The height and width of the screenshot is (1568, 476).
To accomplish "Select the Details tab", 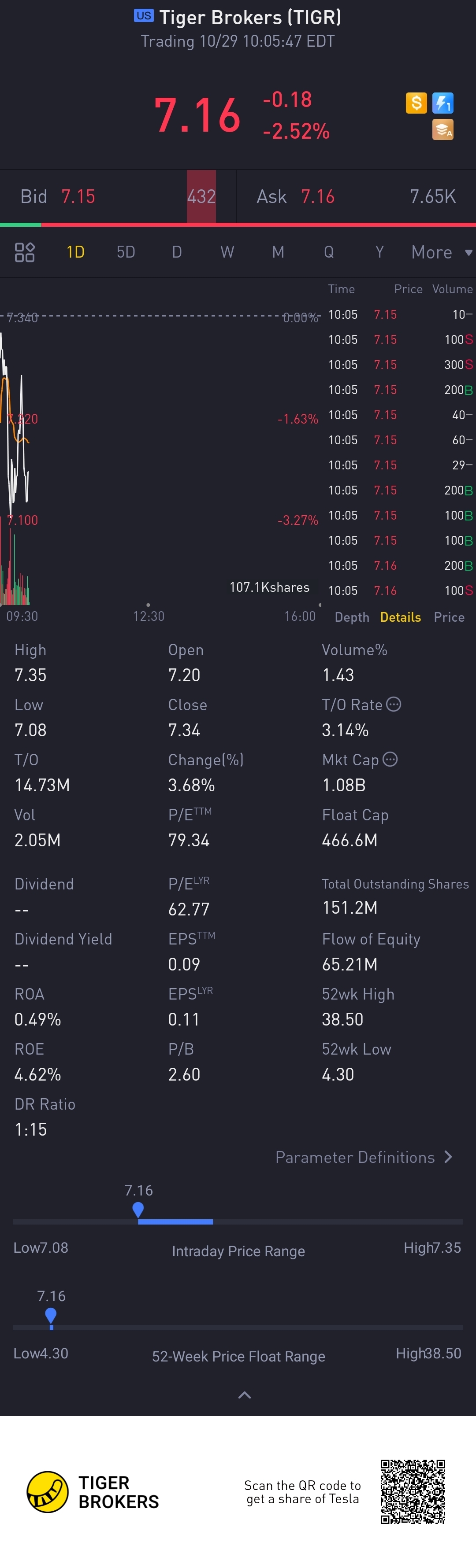I will pyautogui.click(x=401, y=617).
